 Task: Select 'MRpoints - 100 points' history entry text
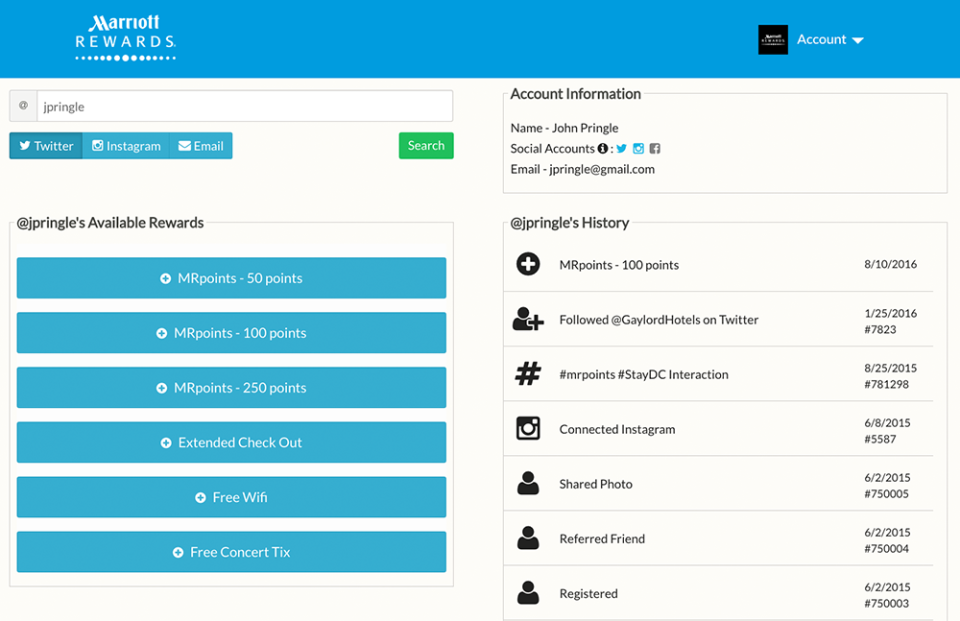(619, 265)
